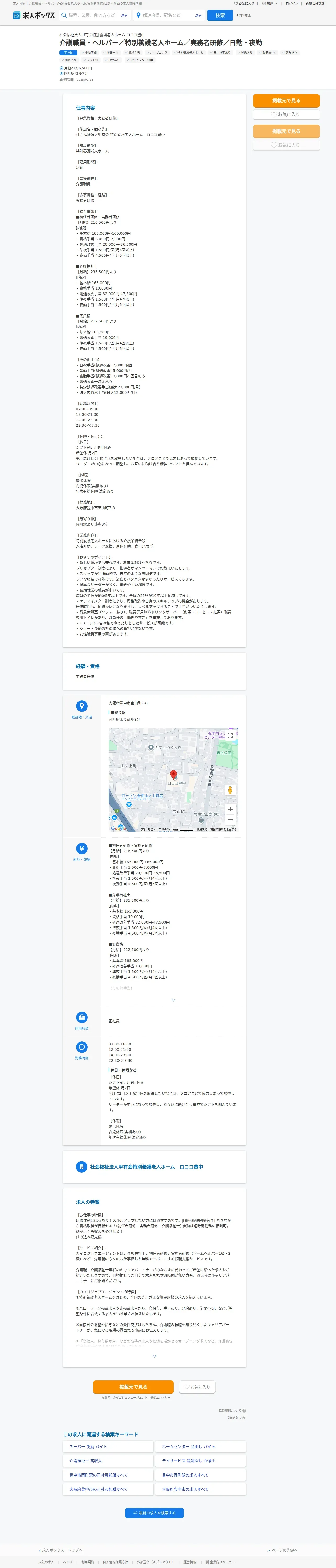Click the 求人ボックス logo

tap(34, 15)
